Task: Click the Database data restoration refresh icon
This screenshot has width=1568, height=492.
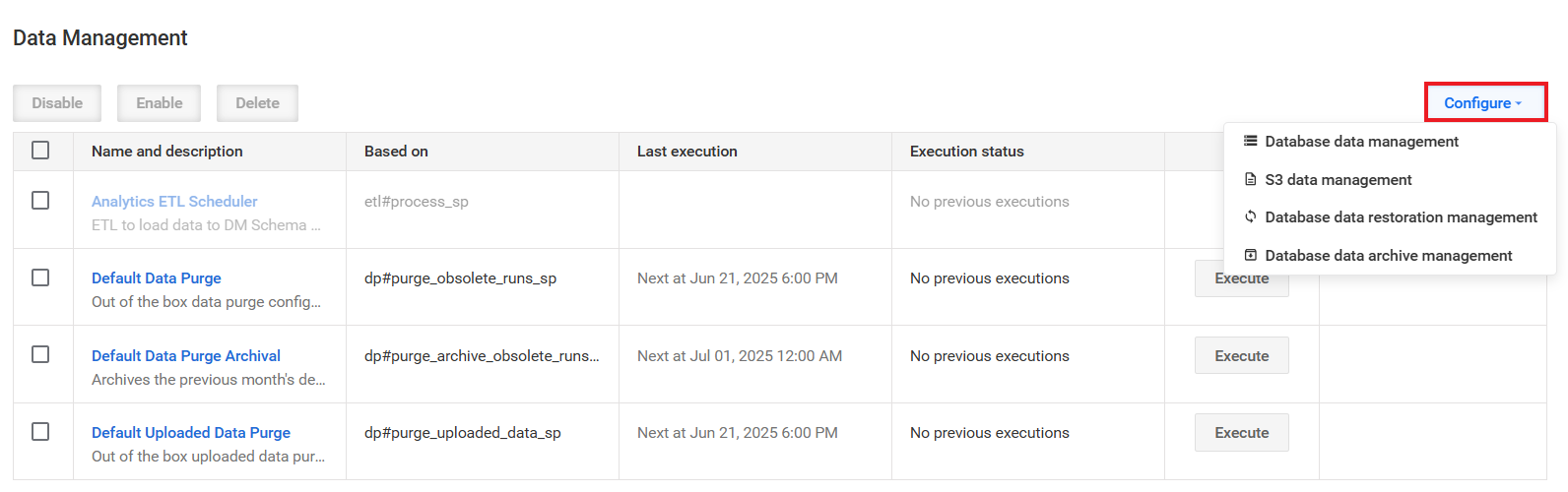Action: point(1250,216)
